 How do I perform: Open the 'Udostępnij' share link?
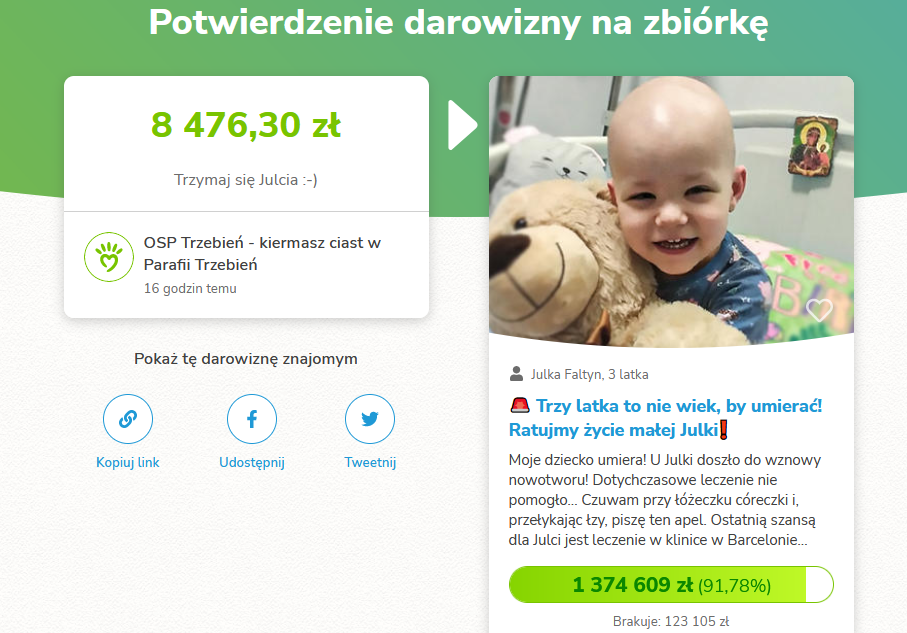[x=252, y=462]
